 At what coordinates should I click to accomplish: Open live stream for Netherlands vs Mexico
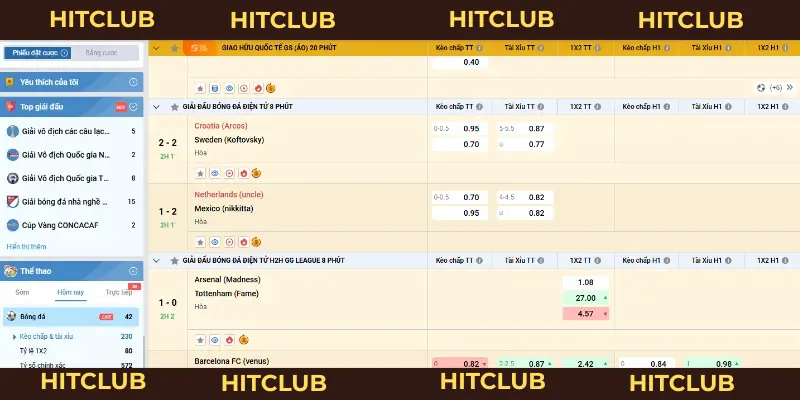point(229,242)
